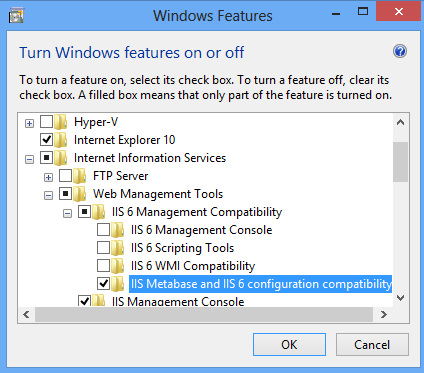The width and height of the screenshot is (424, 373).
Task: Expand the Hyper-V tree node
Action: tap(29, 123)
